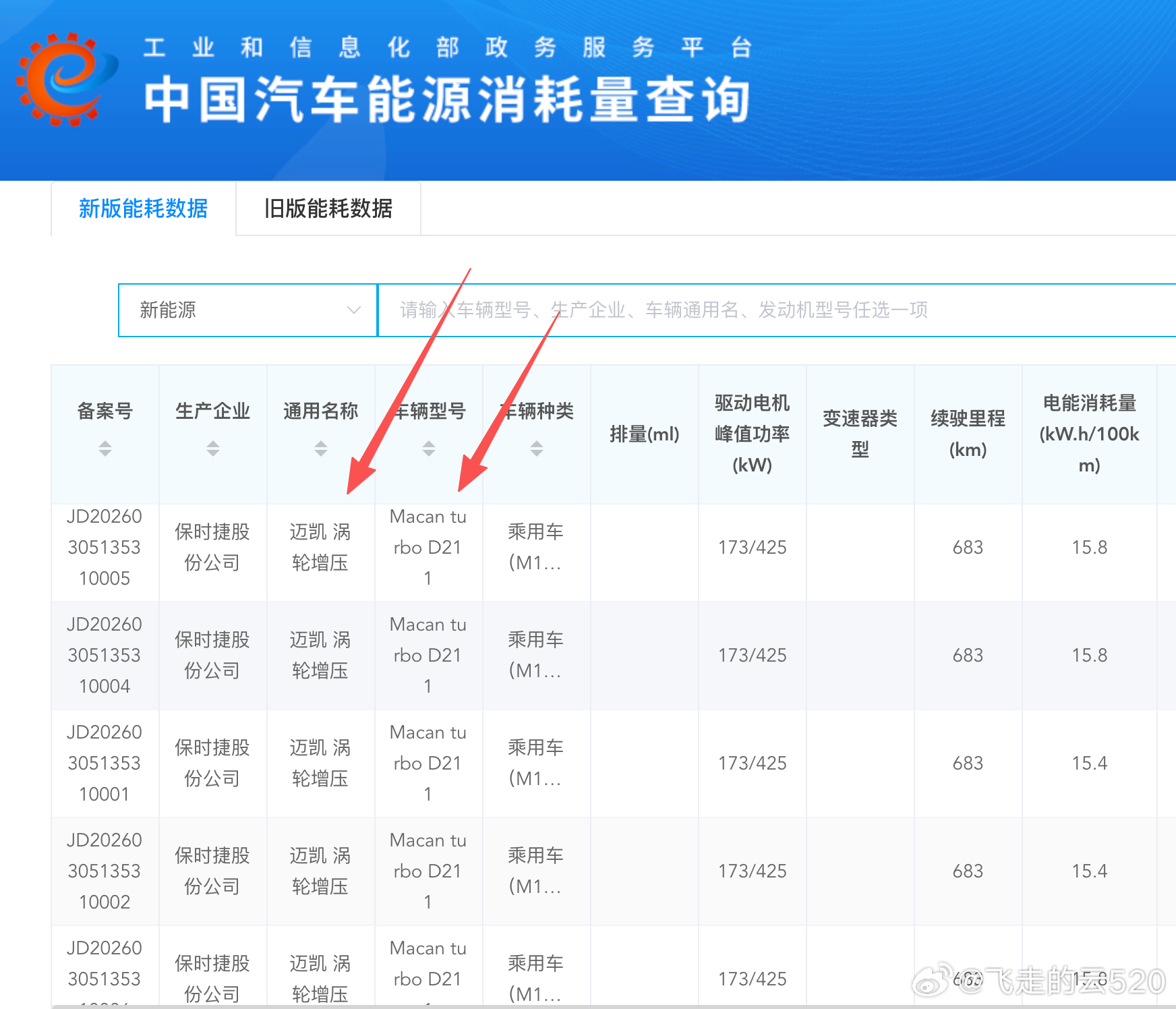Screen dimensions: 1176x1009
Task: Sort the table by 车辆种类 column
Action: (536, 449)
